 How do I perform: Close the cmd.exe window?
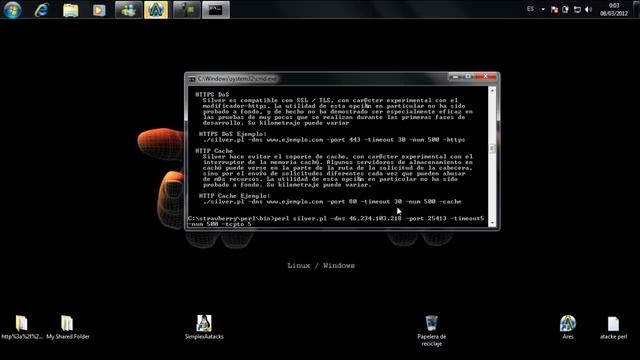coord(485,76)
